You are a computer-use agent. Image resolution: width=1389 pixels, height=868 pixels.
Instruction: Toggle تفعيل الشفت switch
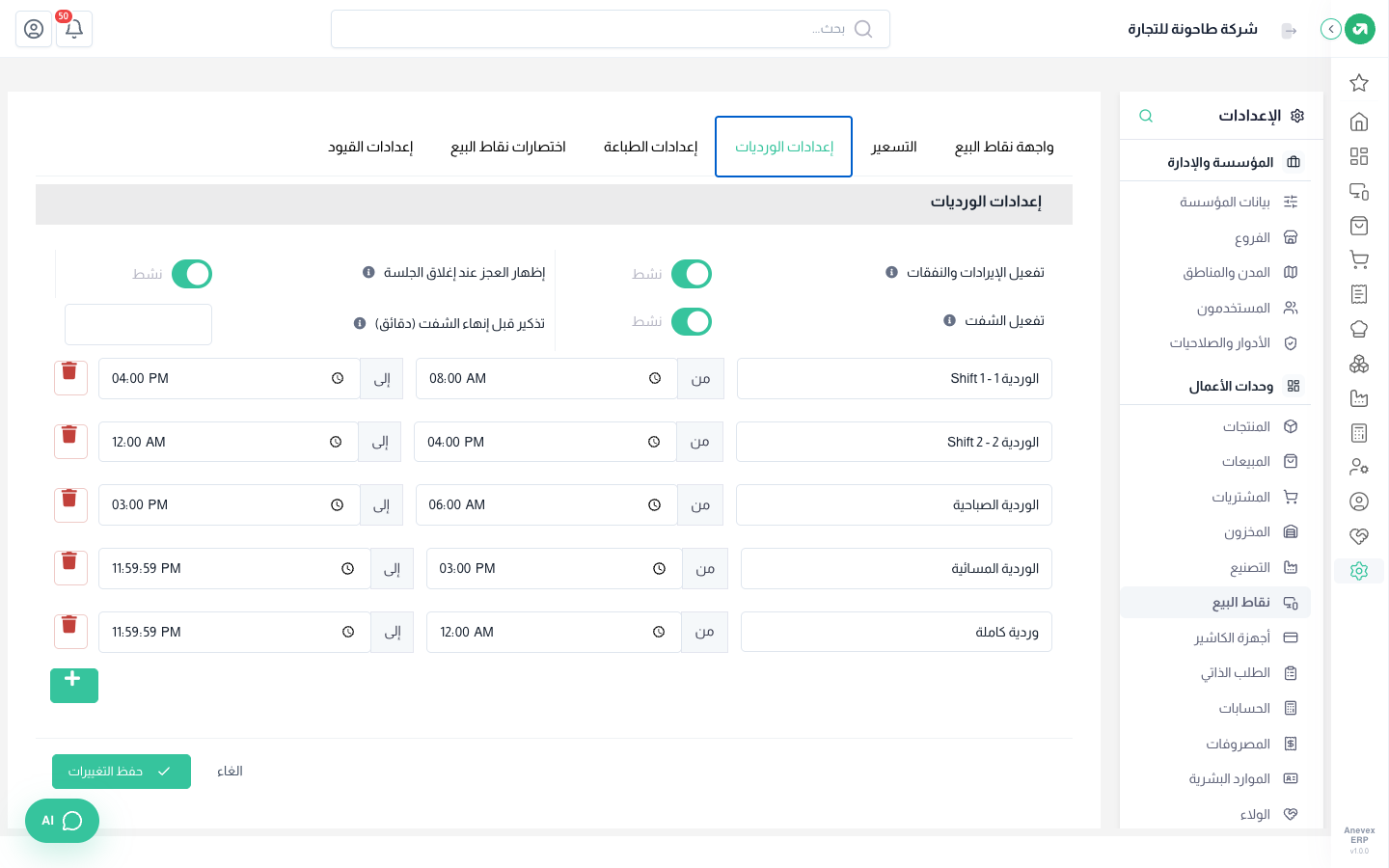point(692,321)
